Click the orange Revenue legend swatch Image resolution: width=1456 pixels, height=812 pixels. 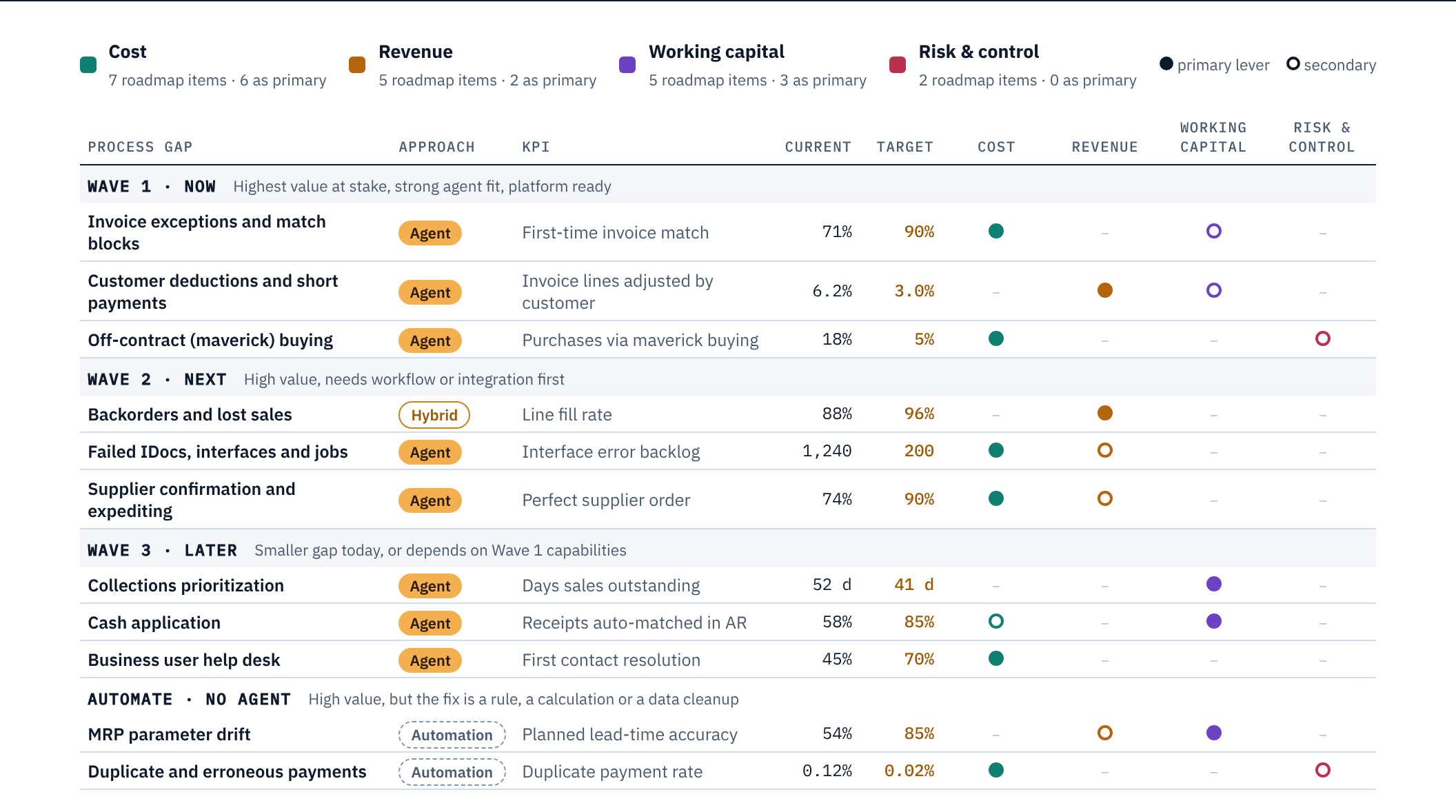tap(357, 65)
